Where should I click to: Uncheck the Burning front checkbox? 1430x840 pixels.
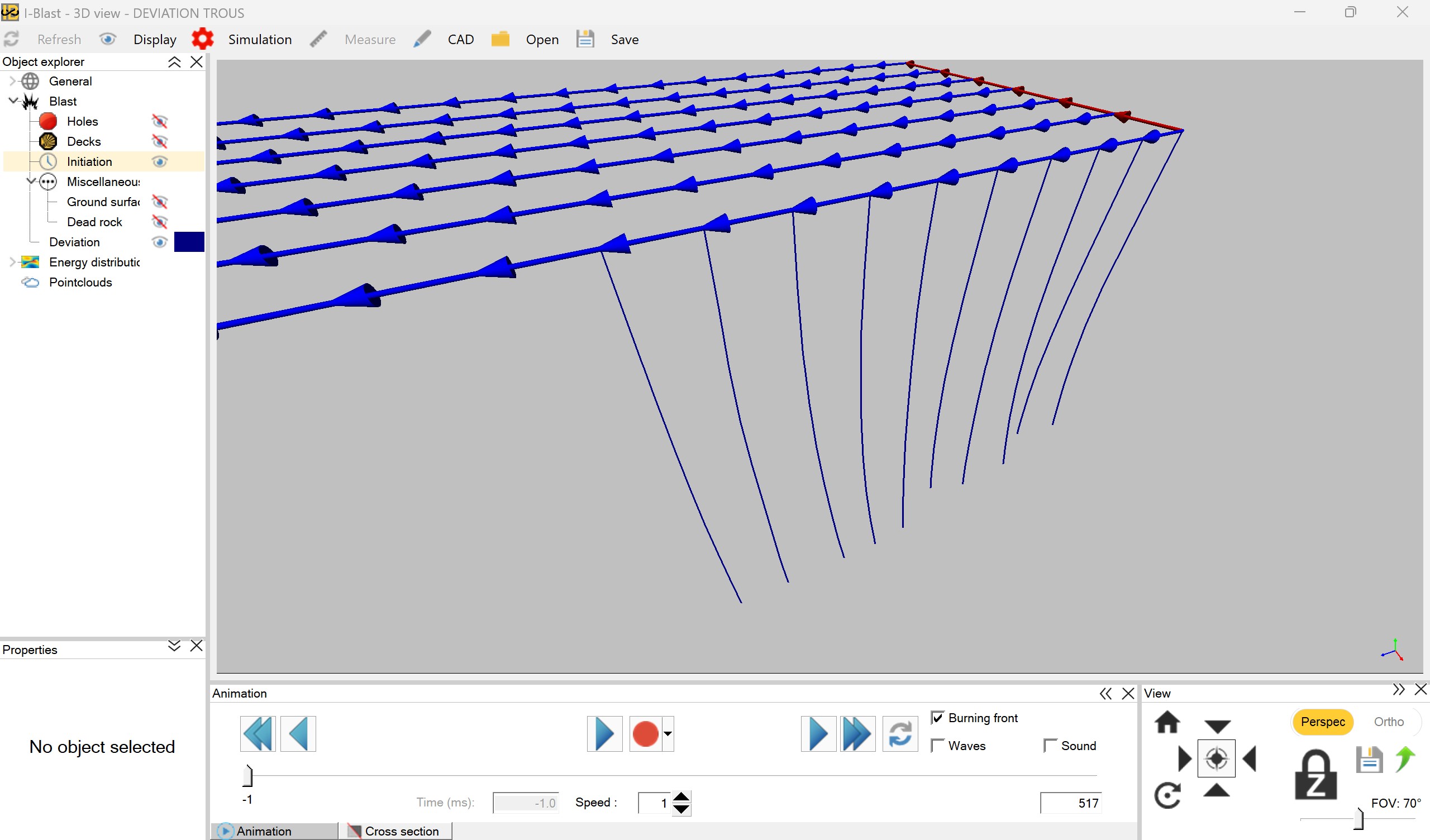pos(937,717)
